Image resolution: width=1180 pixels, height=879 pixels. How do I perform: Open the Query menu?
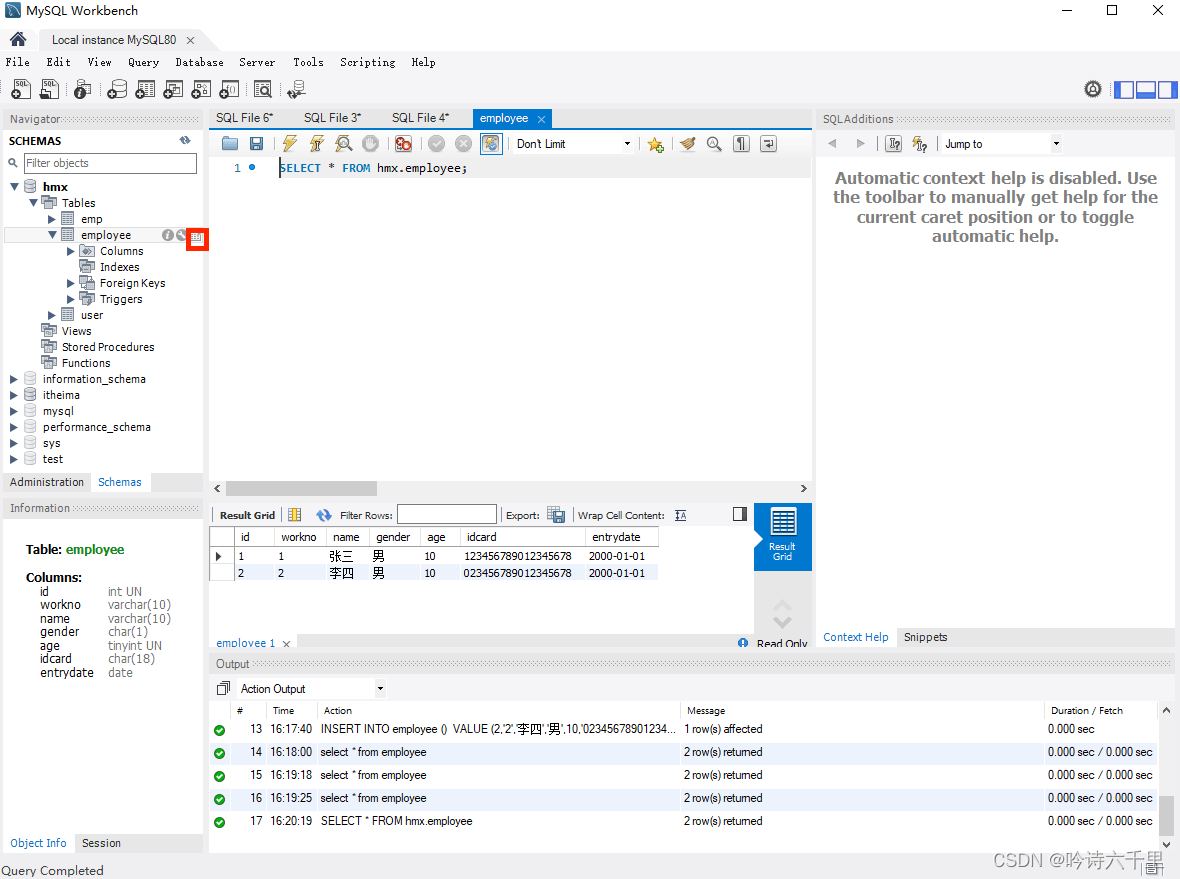point(143,62)
